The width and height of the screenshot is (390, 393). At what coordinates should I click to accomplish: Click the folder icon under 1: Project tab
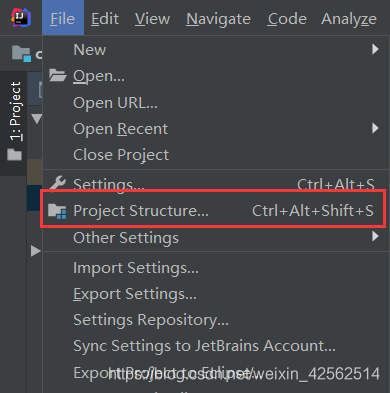[x=14, y=155]
